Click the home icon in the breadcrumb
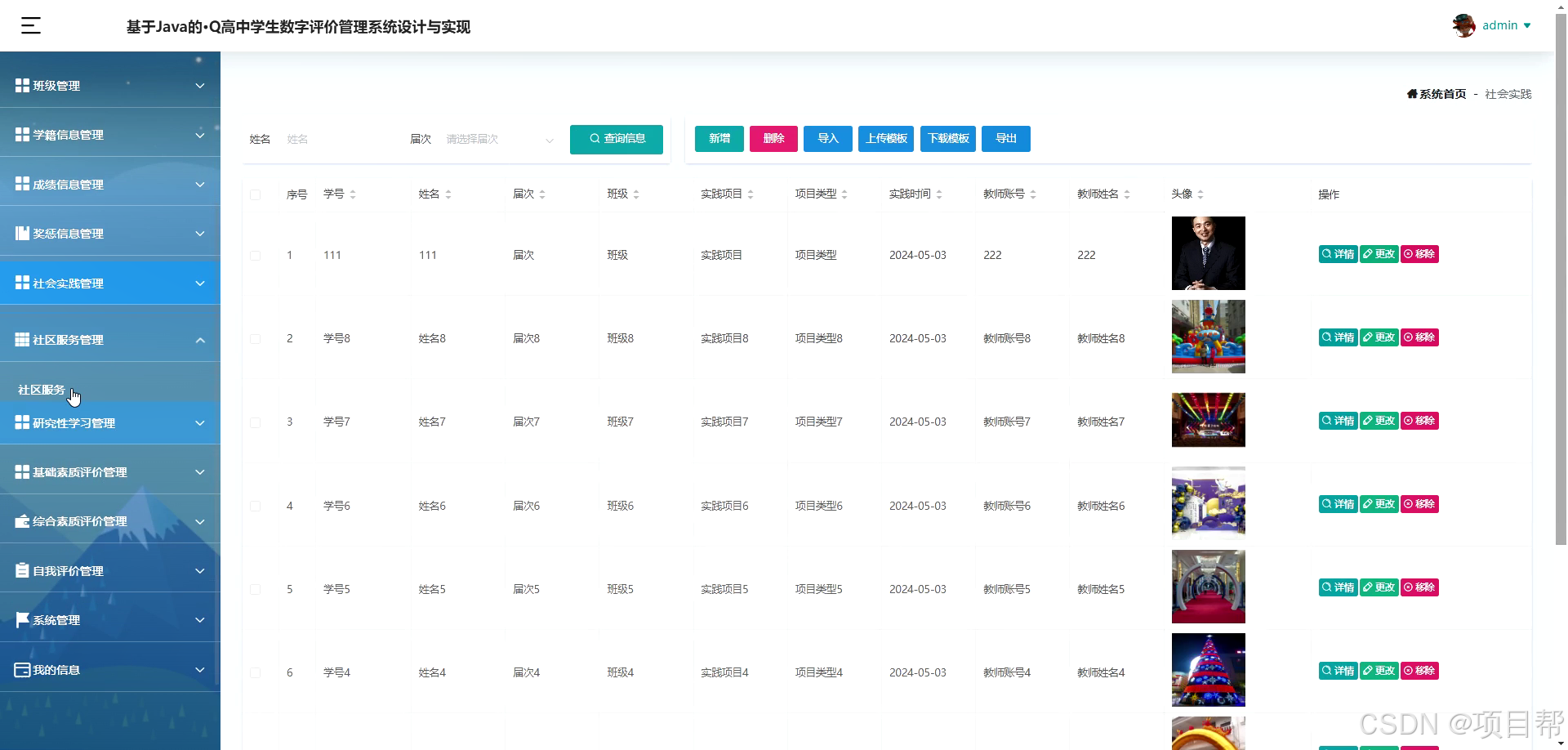 (1412, 94)
